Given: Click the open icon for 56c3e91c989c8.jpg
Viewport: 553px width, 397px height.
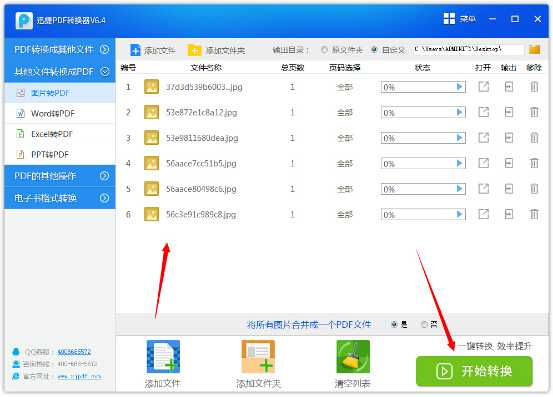Looking at the screenshot, I should tap(484, 214).
